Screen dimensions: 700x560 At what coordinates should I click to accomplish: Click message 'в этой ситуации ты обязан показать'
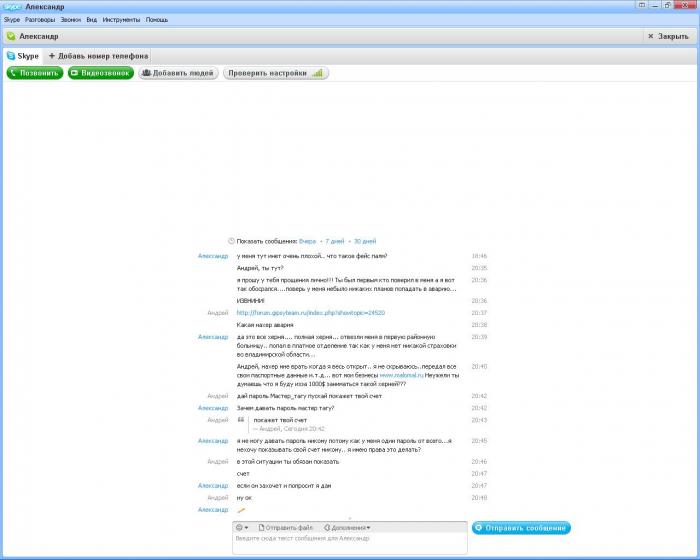tap(288, 461)
